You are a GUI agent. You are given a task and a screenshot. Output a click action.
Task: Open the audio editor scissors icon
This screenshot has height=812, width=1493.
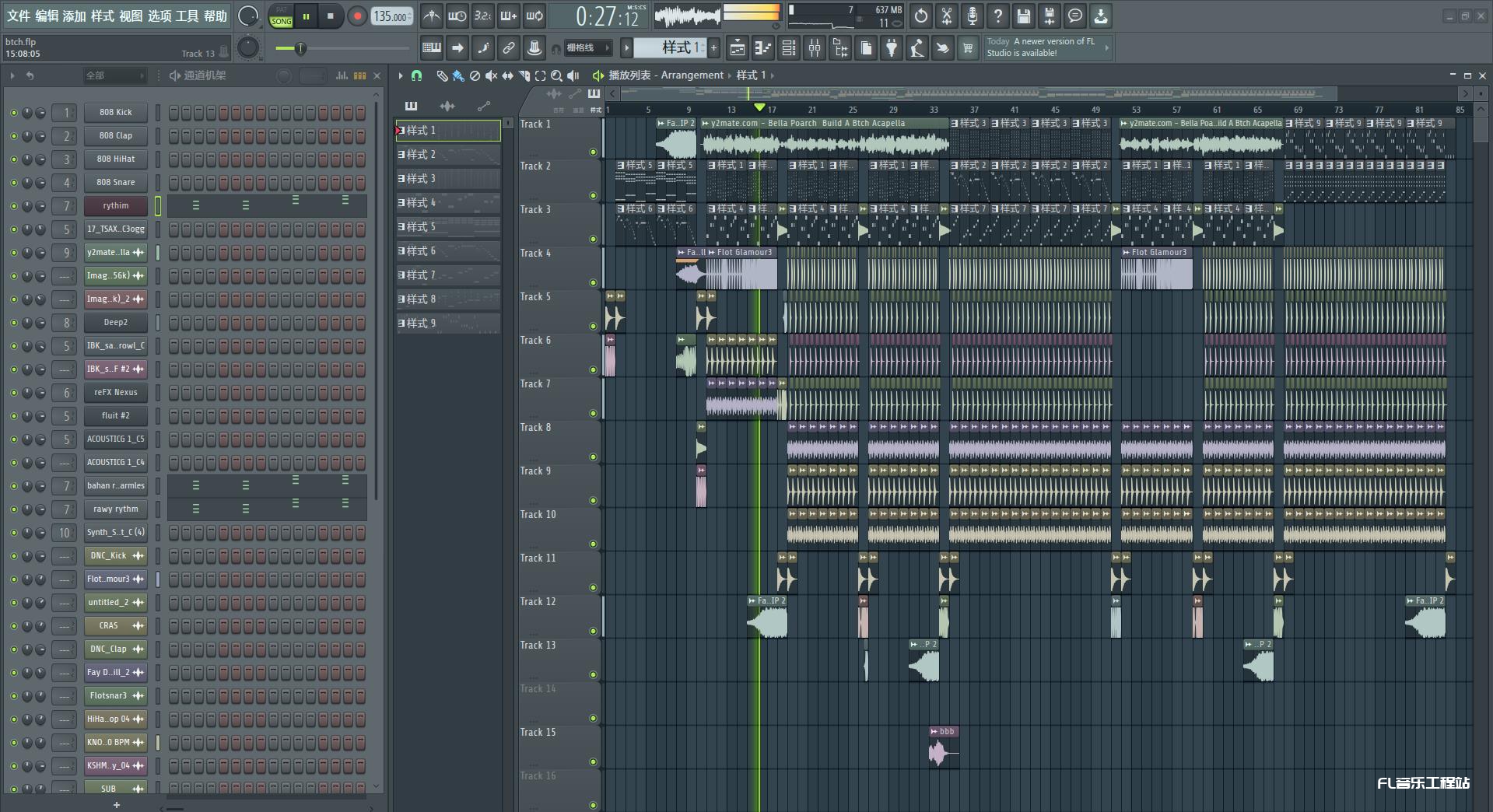(x=947, y=16)
